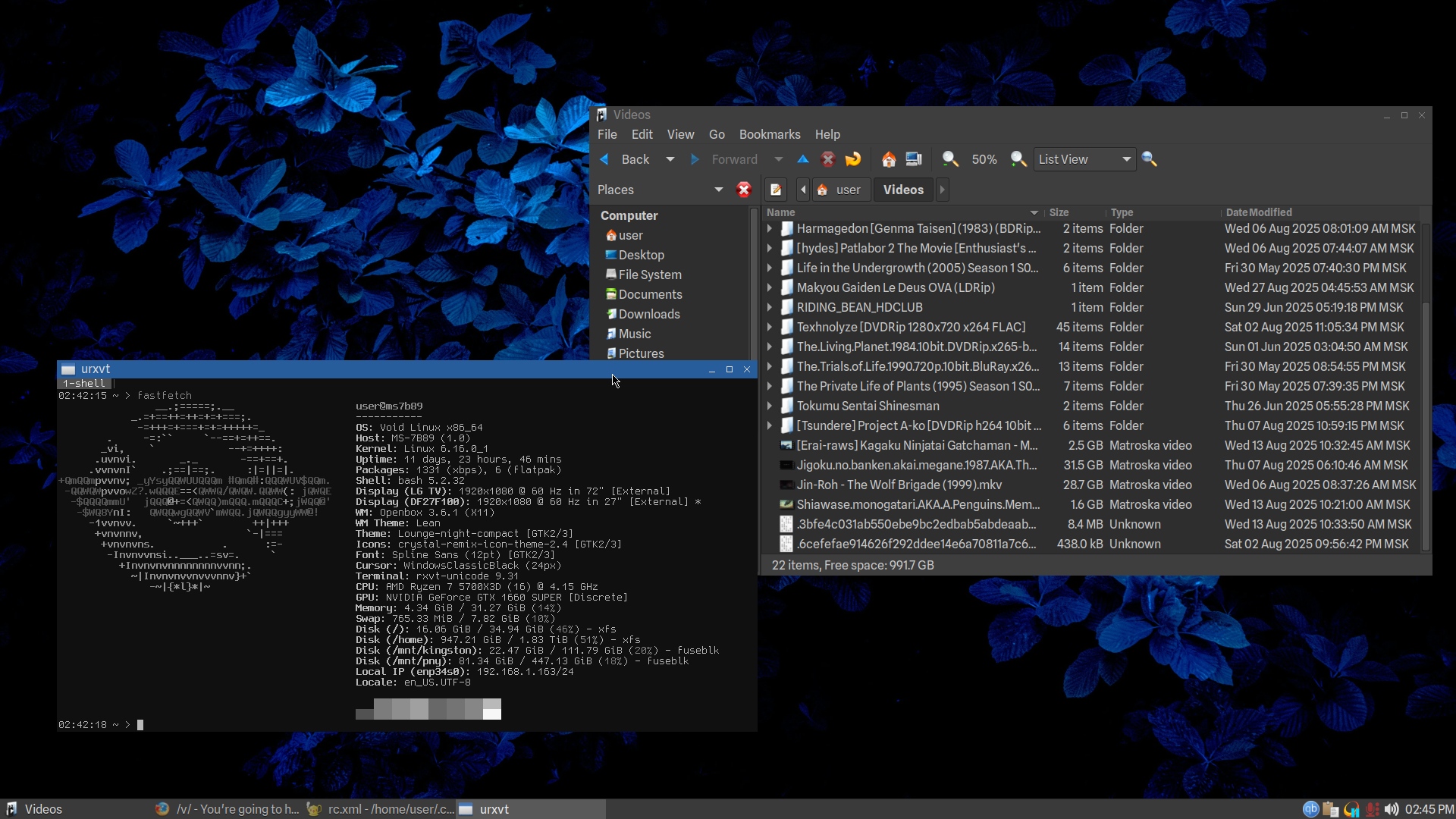Expand the Makyou Gaiden Le Deus folder
This screenshot has height=819, width=1456.
pos(769,287)
